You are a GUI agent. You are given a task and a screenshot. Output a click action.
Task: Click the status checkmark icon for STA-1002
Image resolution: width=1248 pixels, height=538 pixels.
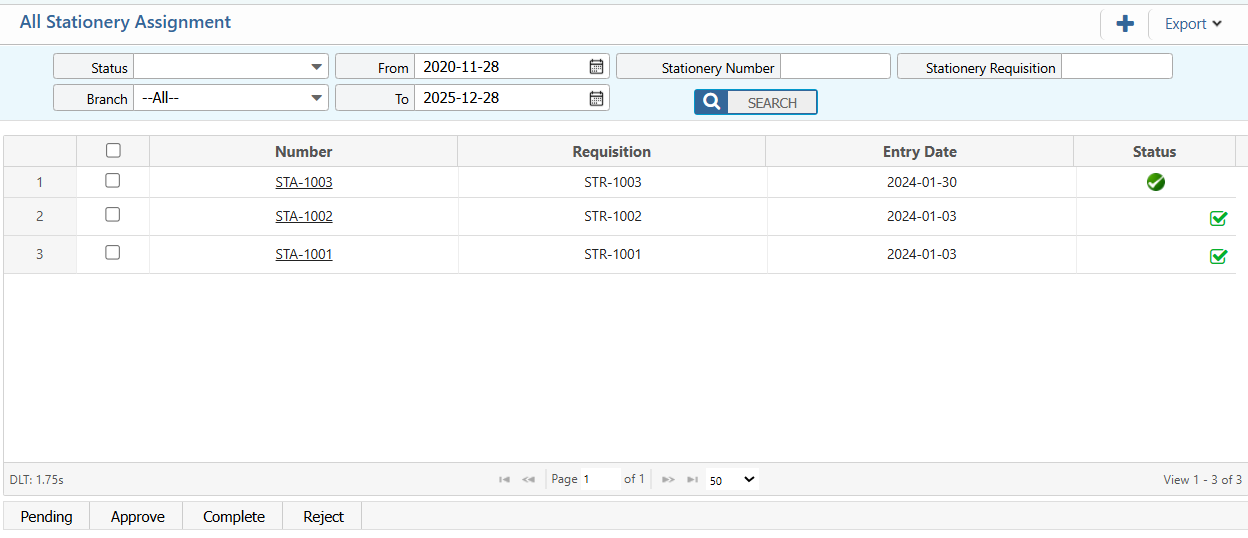1218,218
